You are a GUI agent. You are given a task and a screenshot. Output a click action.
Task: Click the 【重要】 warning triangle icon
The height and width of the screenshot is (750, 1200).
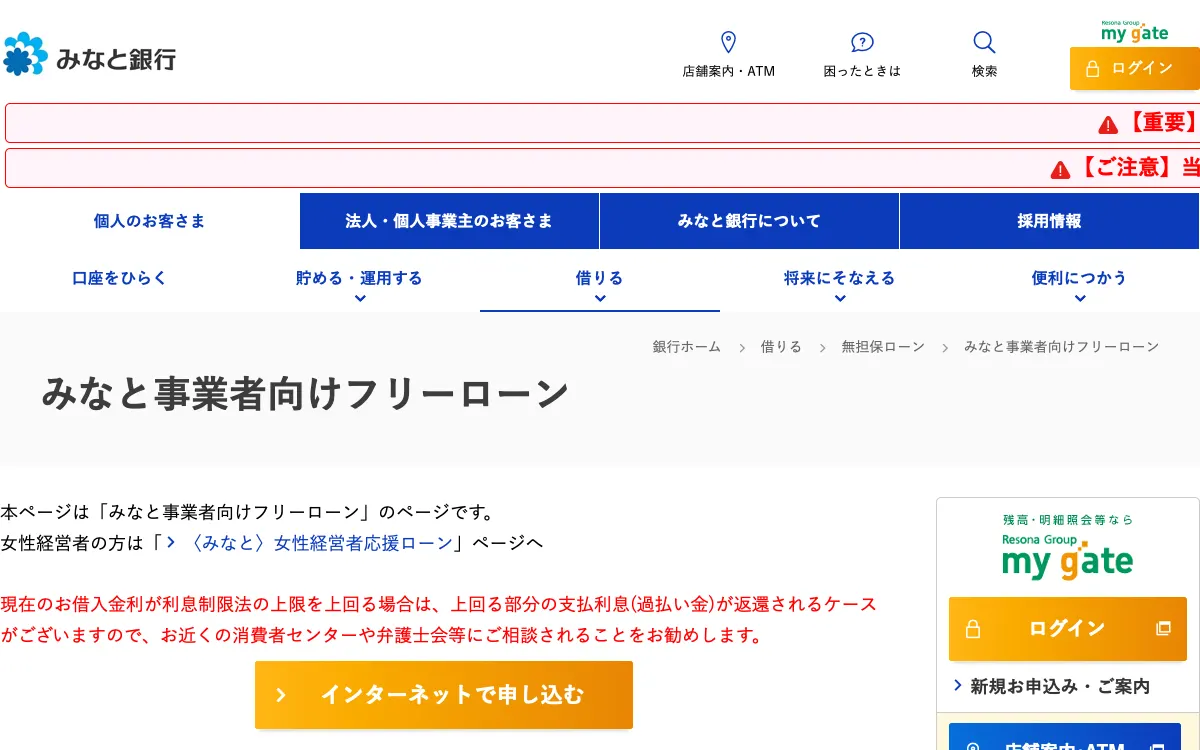coord(1108,125)
